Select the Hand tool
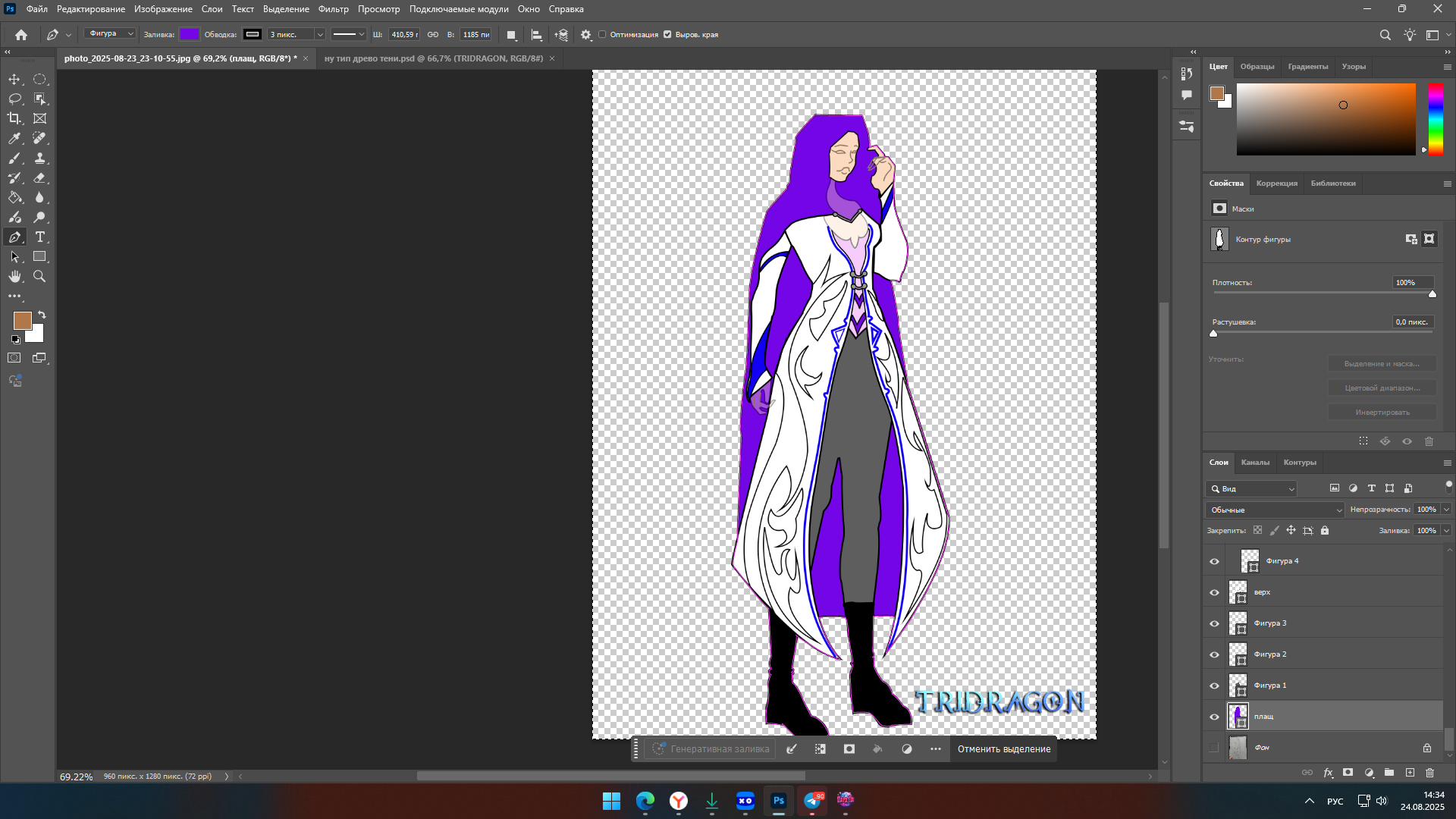The image size is (1456, 819). click(x=14, y=277)
